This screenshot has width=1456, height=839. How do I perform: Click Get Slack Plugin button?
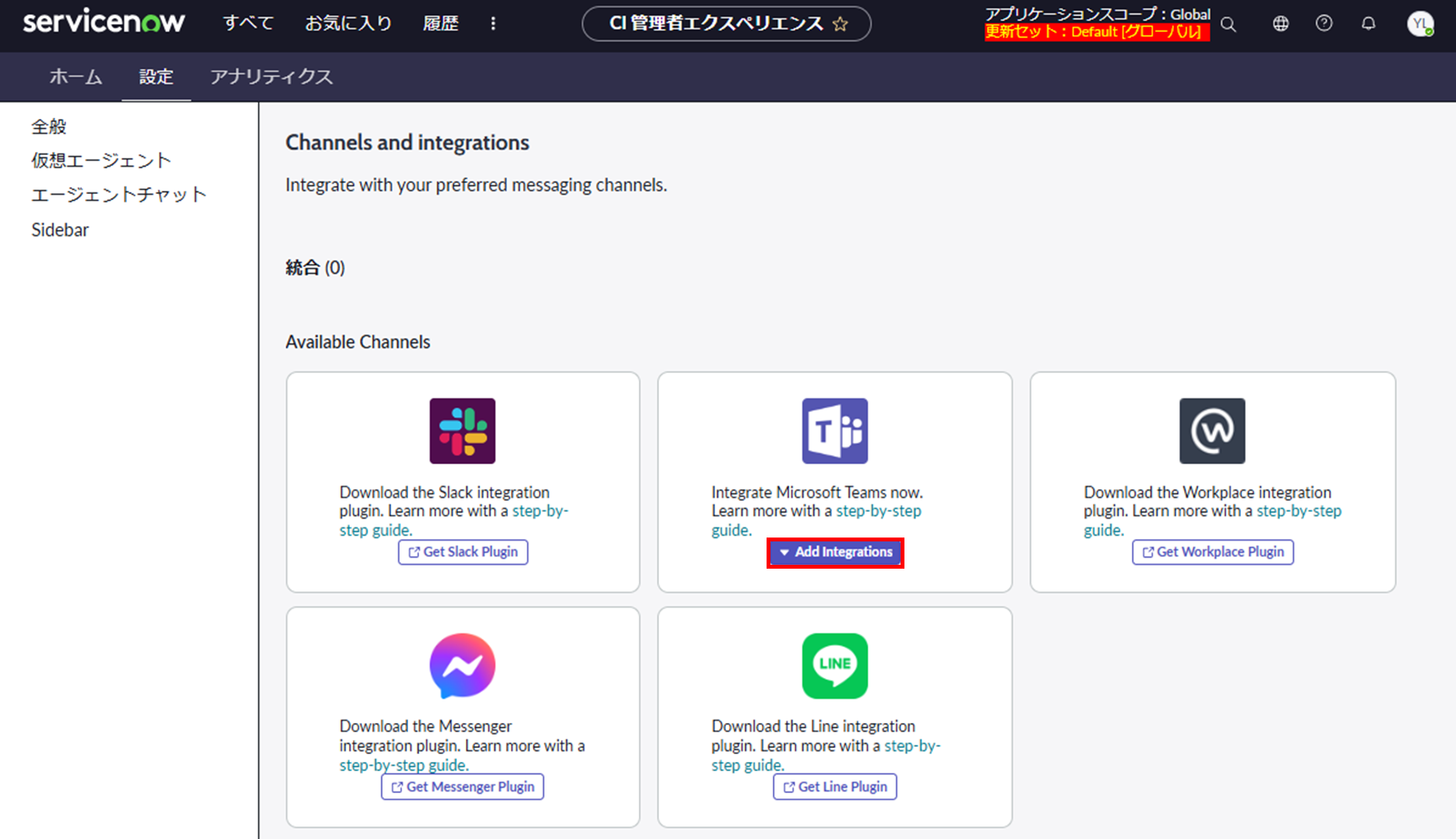[463, 552]
